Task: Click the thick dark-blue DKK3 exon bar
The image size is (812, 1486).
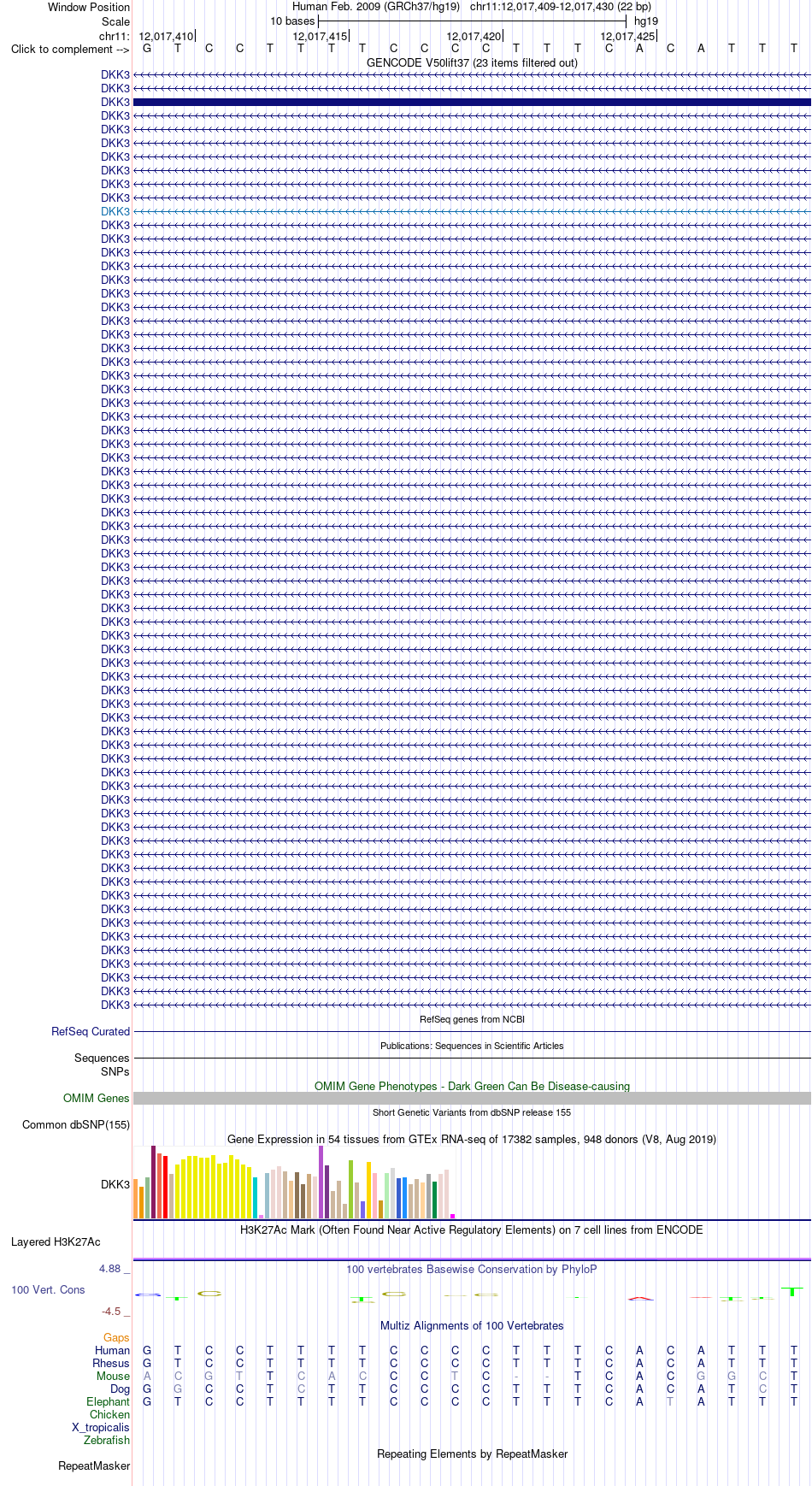Action: click(x=472, y=102)
